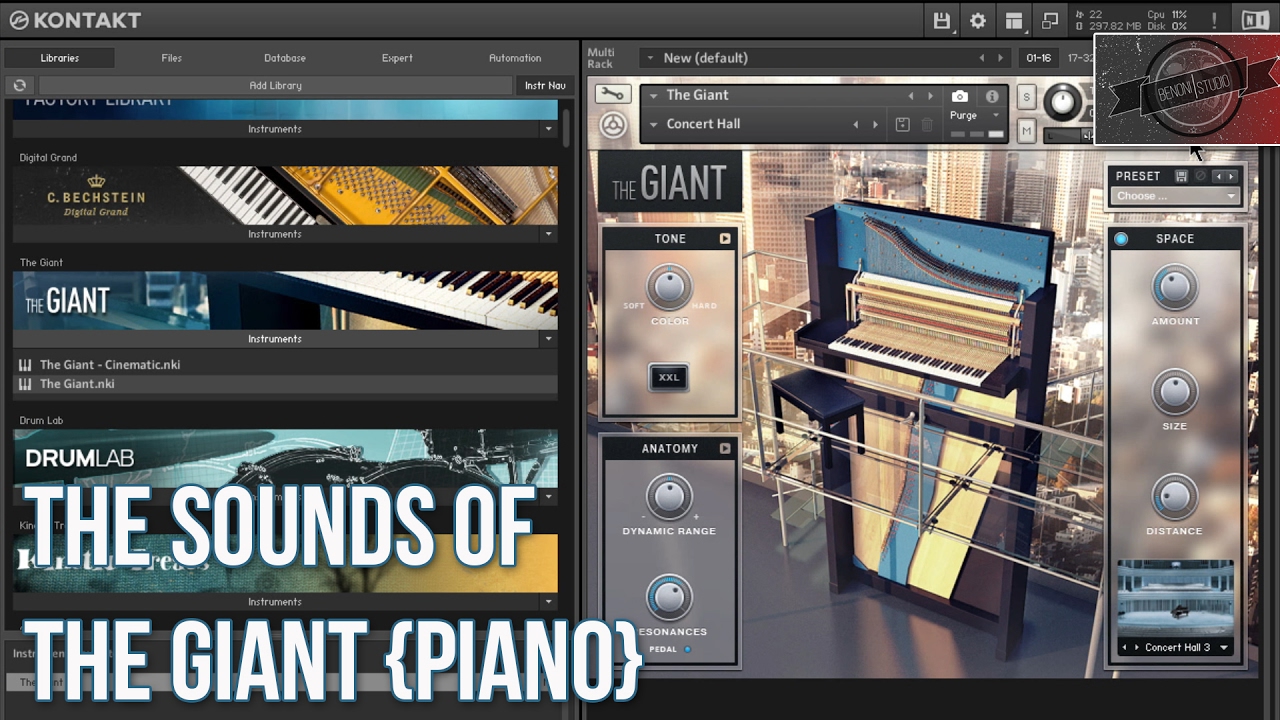Click the snapshot camera icon

(960, 96)
